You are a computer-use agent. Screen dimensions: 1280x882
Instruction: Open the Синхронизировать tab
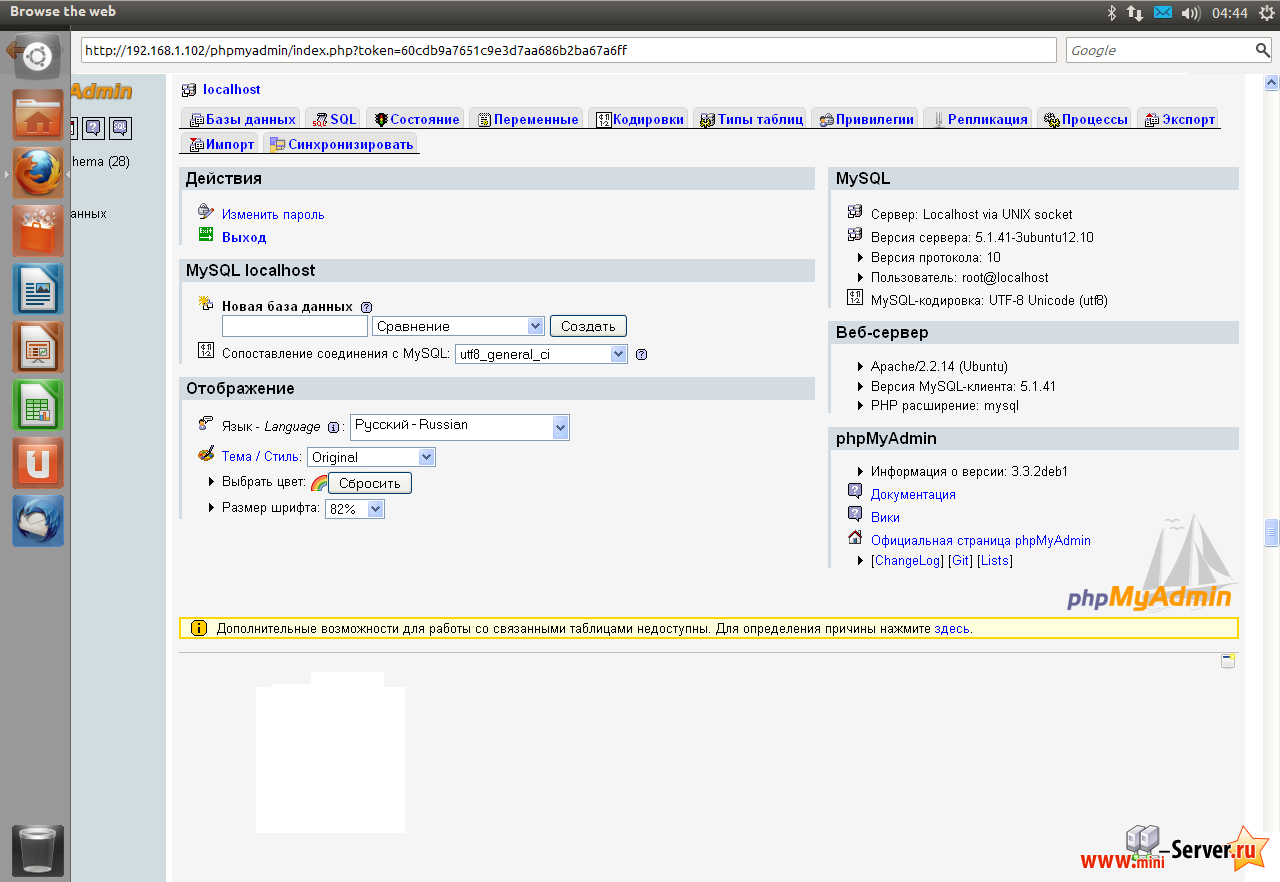(341, 144)
